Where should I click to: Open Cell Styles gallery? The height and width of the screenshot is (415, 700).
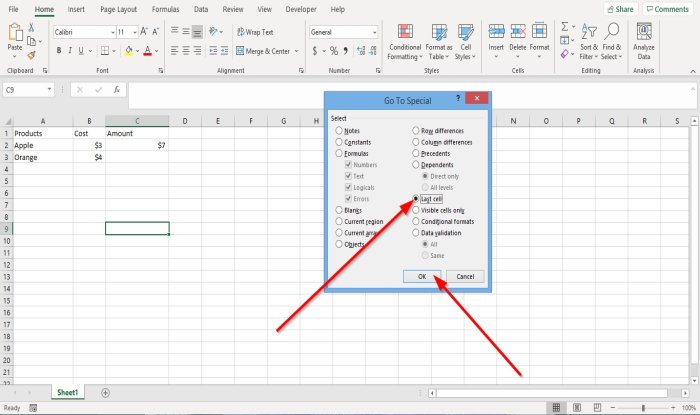point(466,42)
